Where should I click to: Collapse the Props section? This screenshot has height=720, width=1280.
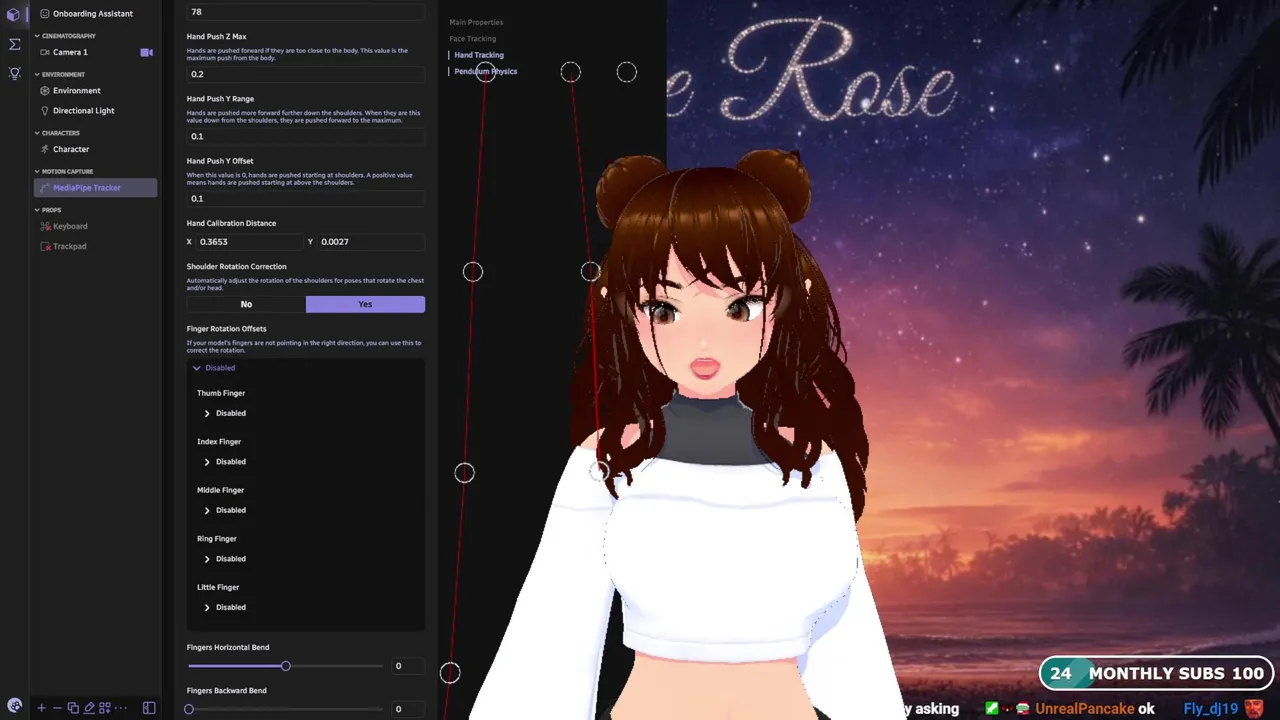click(49, 210)
